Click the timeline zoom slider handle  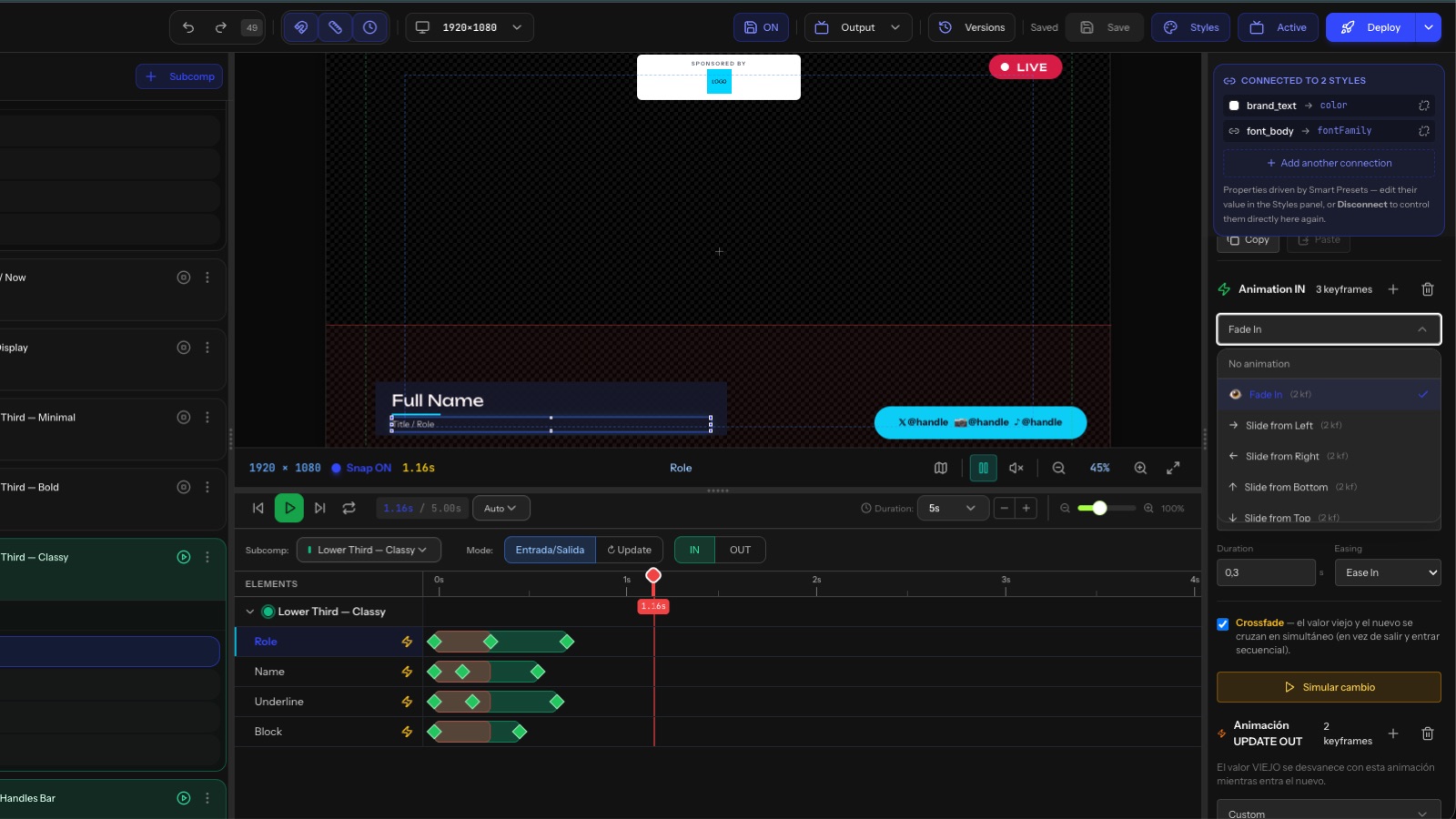tap(1099, 508)
